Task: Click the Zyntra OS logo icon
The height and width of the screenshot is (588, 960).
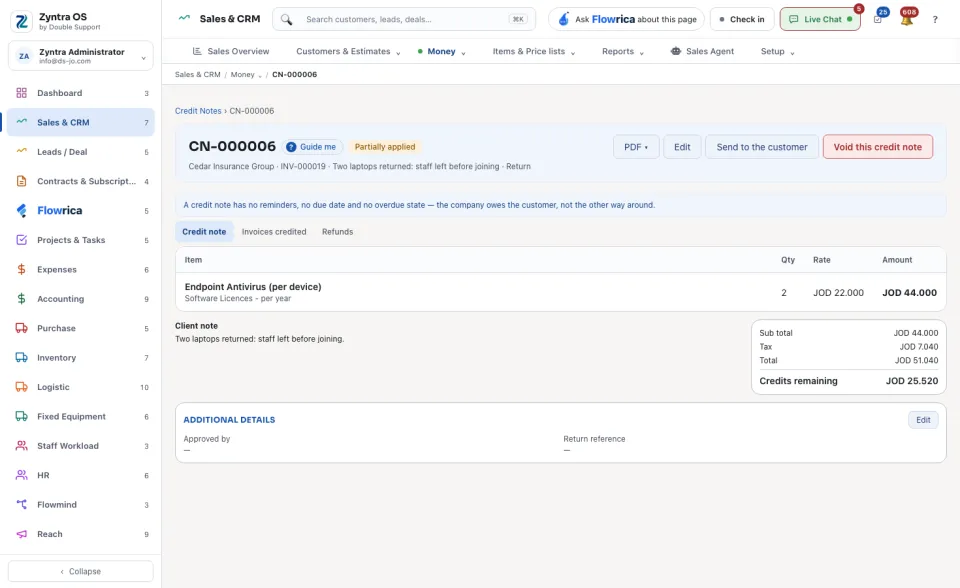Action: (x=21, y=21)
